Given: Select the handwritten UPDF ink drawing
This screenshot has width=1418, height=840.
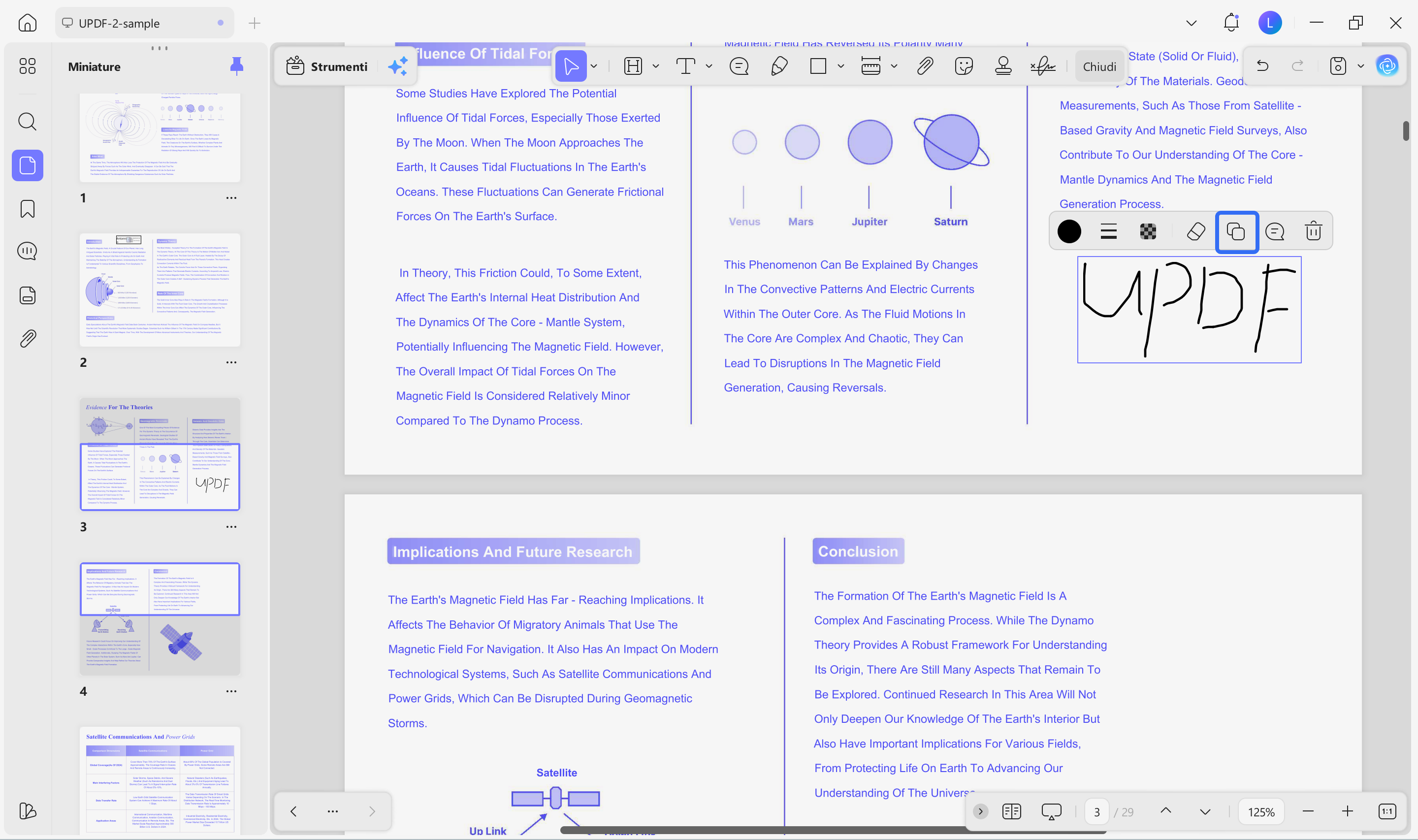Looking at the screenshot, I should pyautogui.click(x=1189, y=309).
